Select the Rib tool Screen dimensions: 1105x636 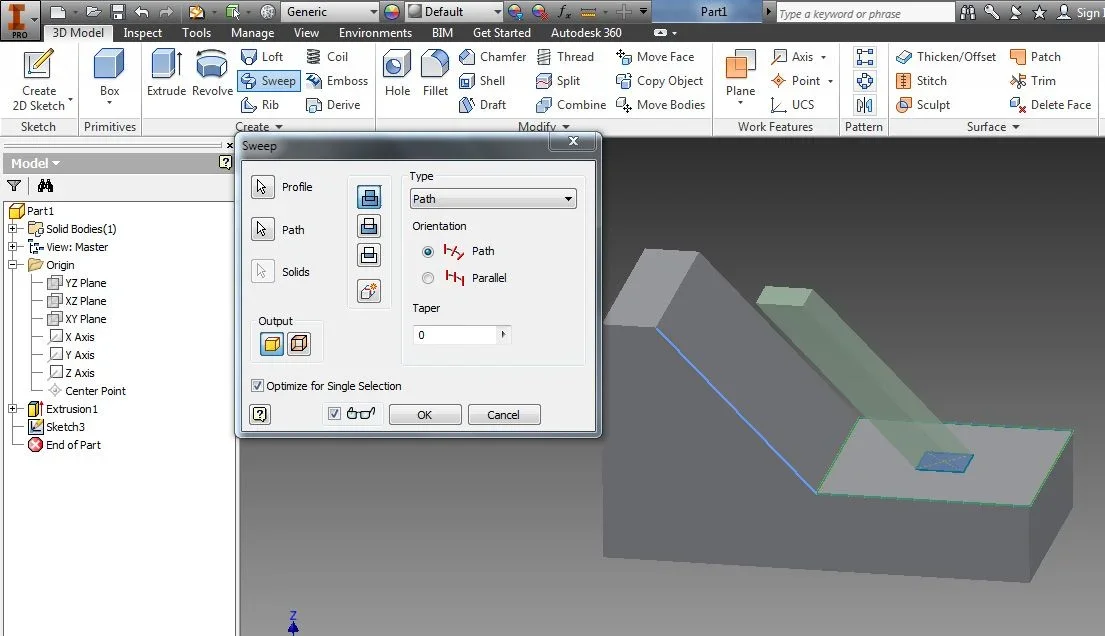tap(260, 104)
